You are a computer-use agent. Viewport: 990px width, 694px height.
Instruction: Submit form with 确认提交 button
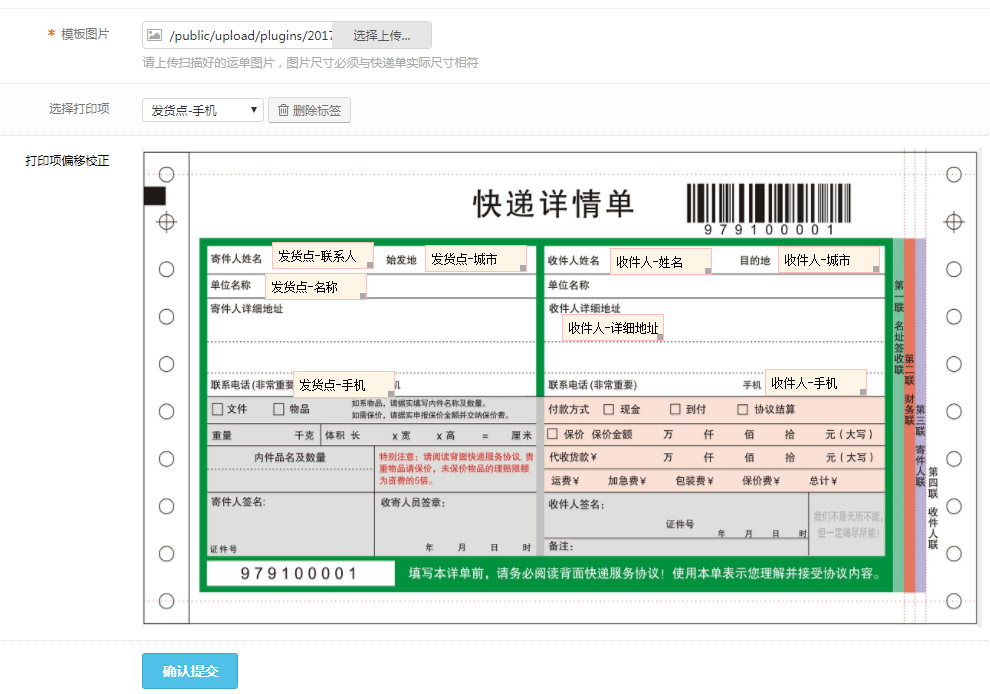[x=190, y=671]
